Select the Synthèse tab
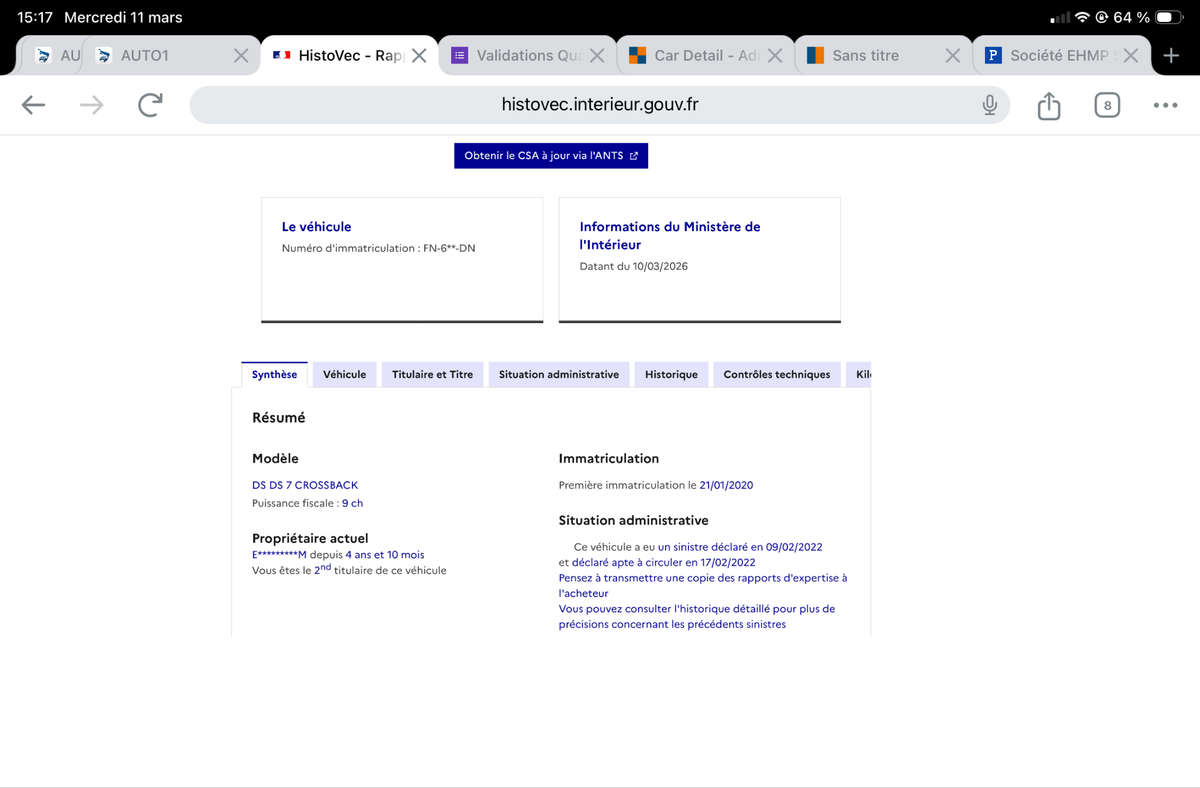The width and height of the screenshot is (1200, 788). 274,375
